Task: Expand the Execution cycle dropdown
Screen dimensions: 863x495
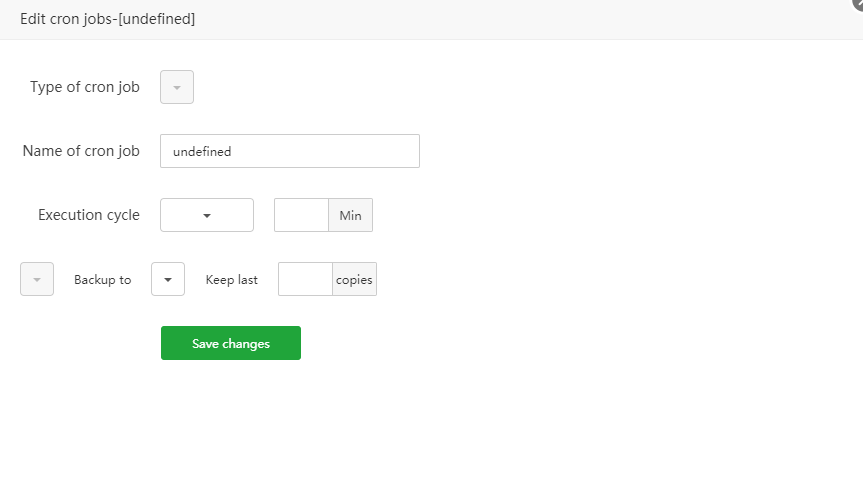Action: tap(207, 215)
